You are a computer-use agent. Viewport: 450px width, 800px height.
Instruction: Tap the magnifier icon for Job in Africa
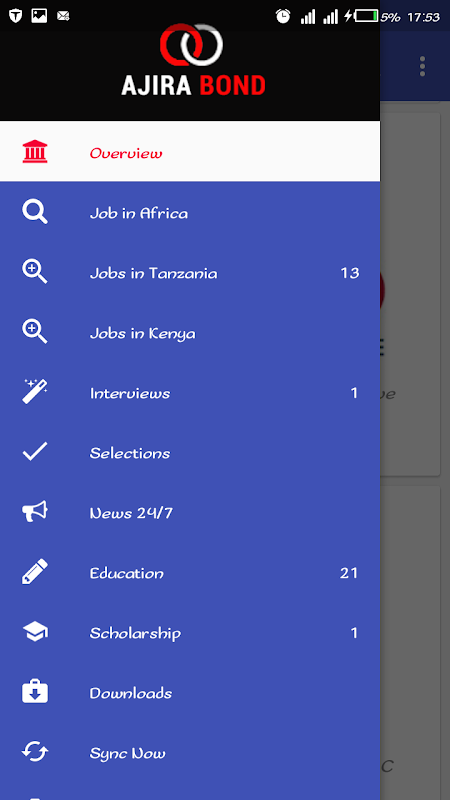pyautogui.click(x=35, y=212)
